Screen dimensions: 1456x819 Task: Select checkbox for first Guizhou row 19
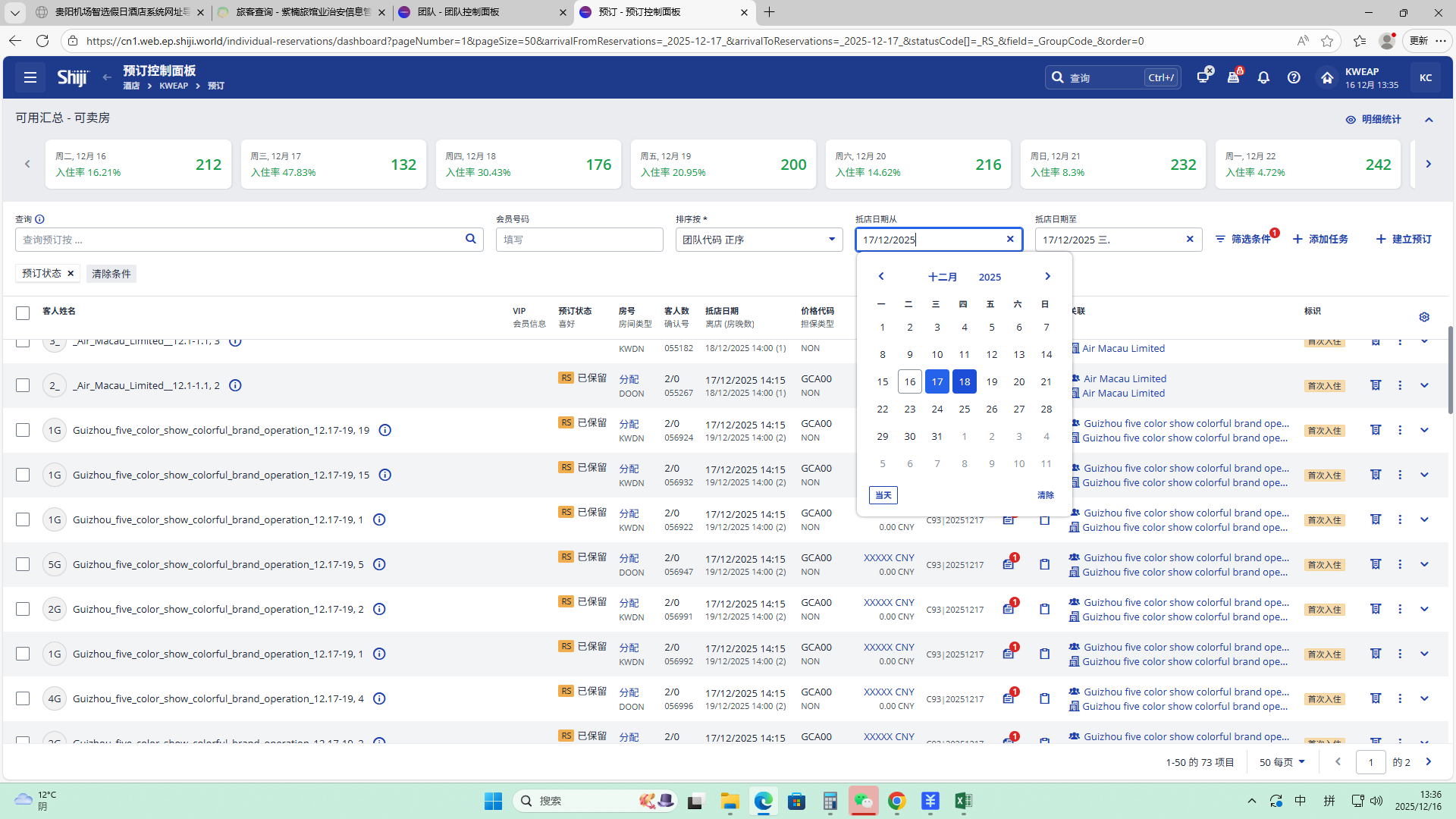click(23, 430)
